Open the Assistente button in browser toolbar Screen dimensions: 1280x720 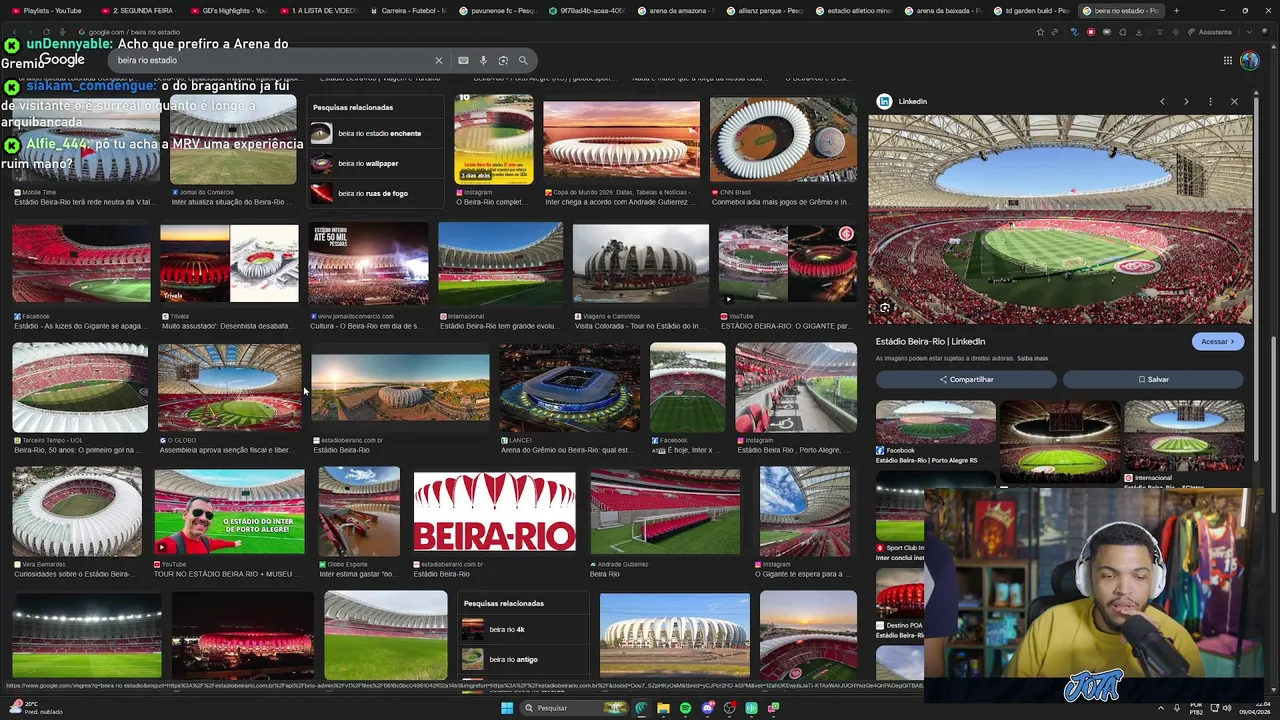[1210, 32]
